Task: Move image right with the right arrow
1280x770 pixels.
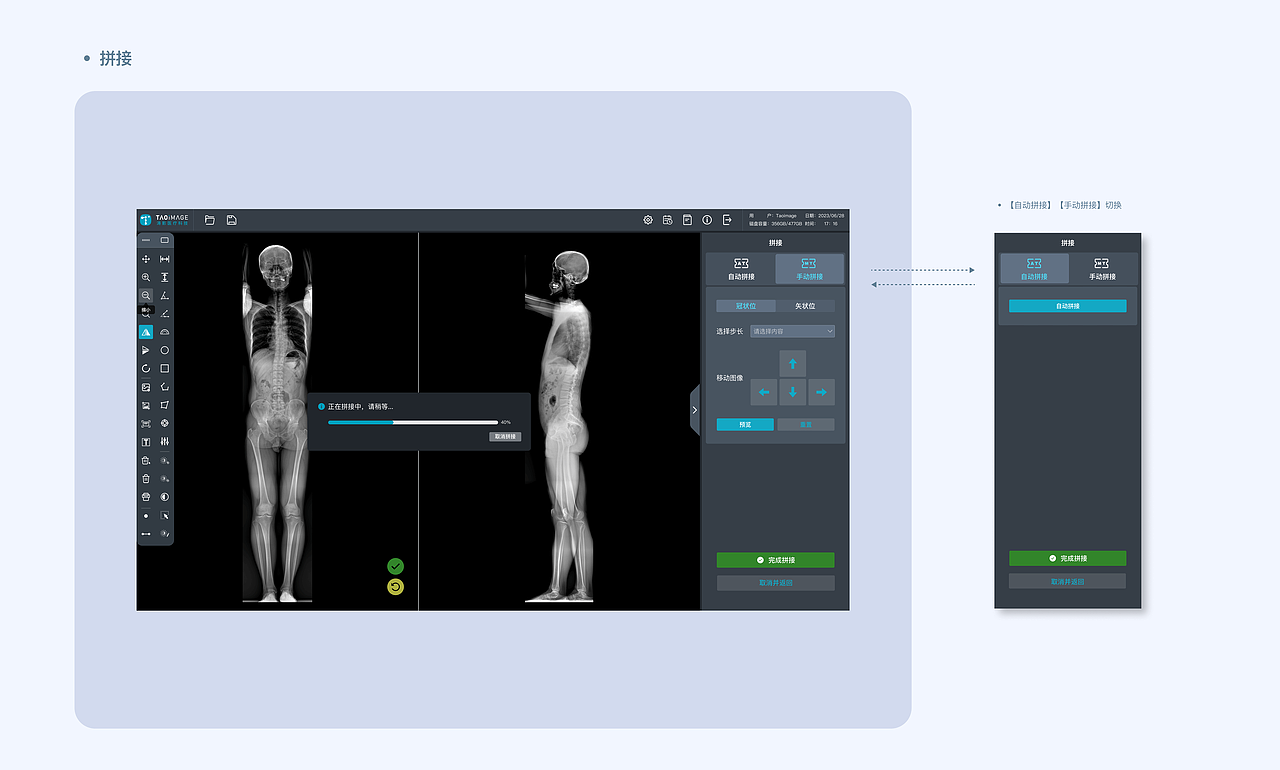Action: pyautogui.click(x=822, y=392)
